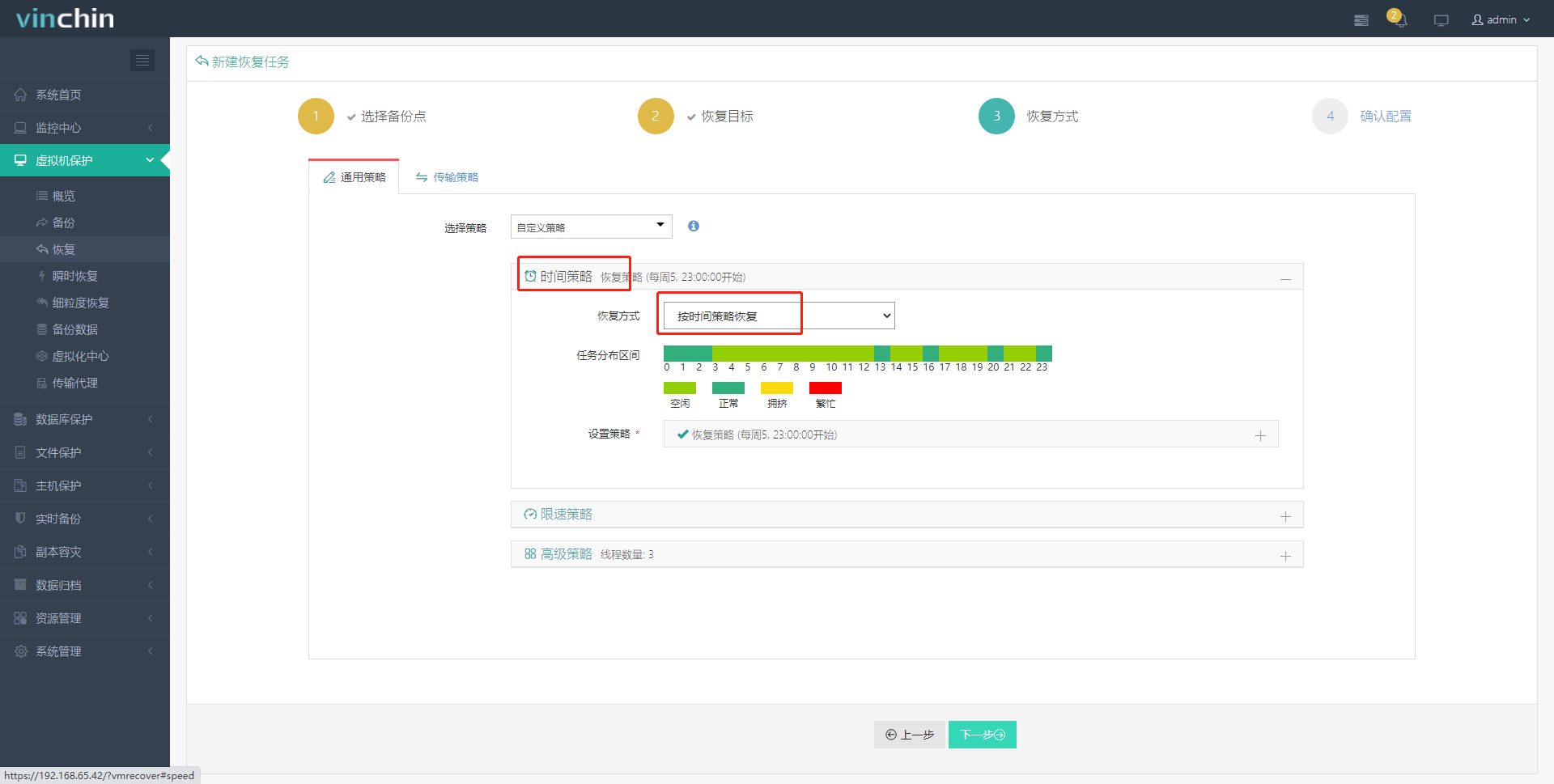Open 传输代理 from the sidebar
The height and width of the screenshot is (784, 1554).
[x=73, y=383]
